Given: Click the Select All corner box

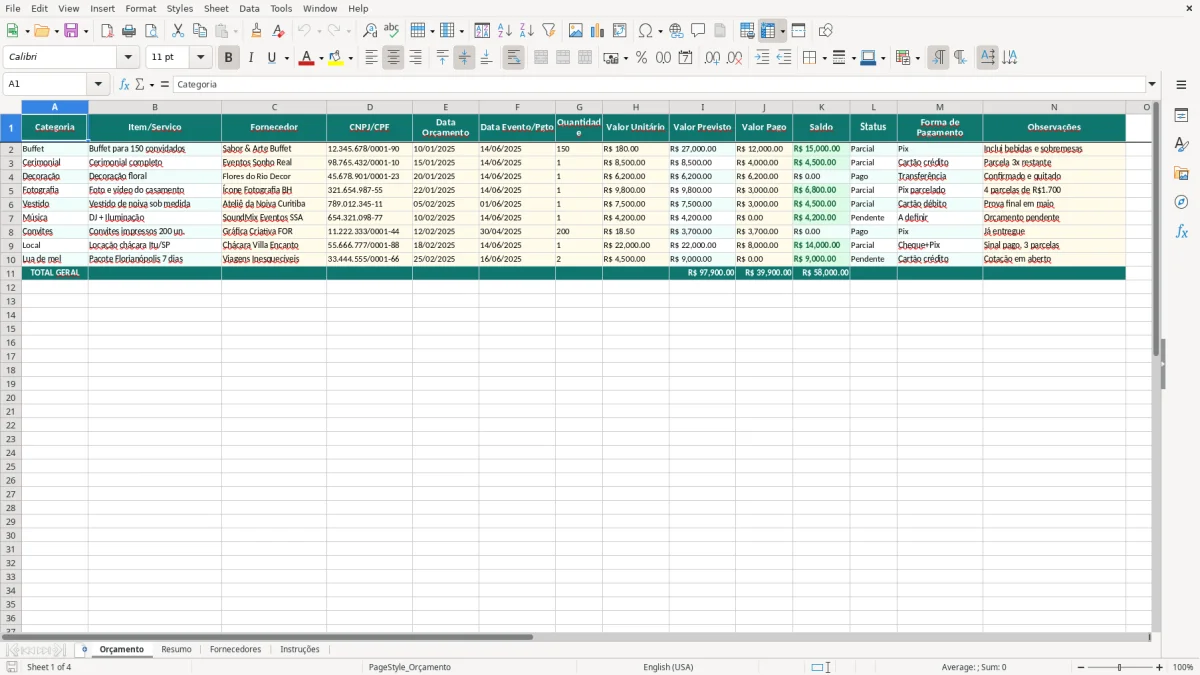Looking at the screenshot, I should 10,107.
